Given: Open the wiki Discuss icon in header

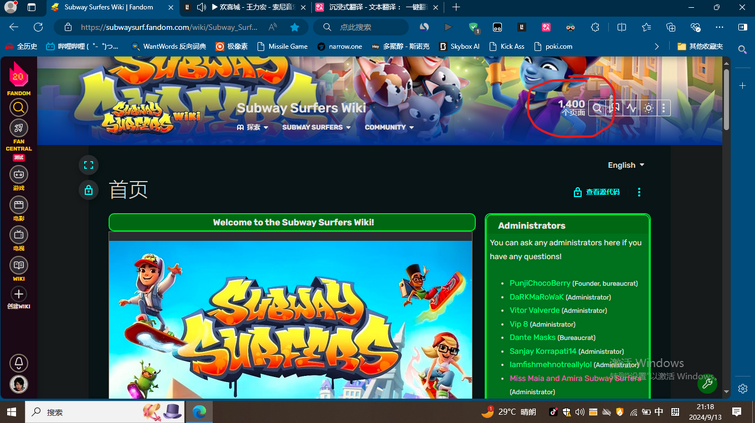Looking at the screenshot, I should point(613,108).
